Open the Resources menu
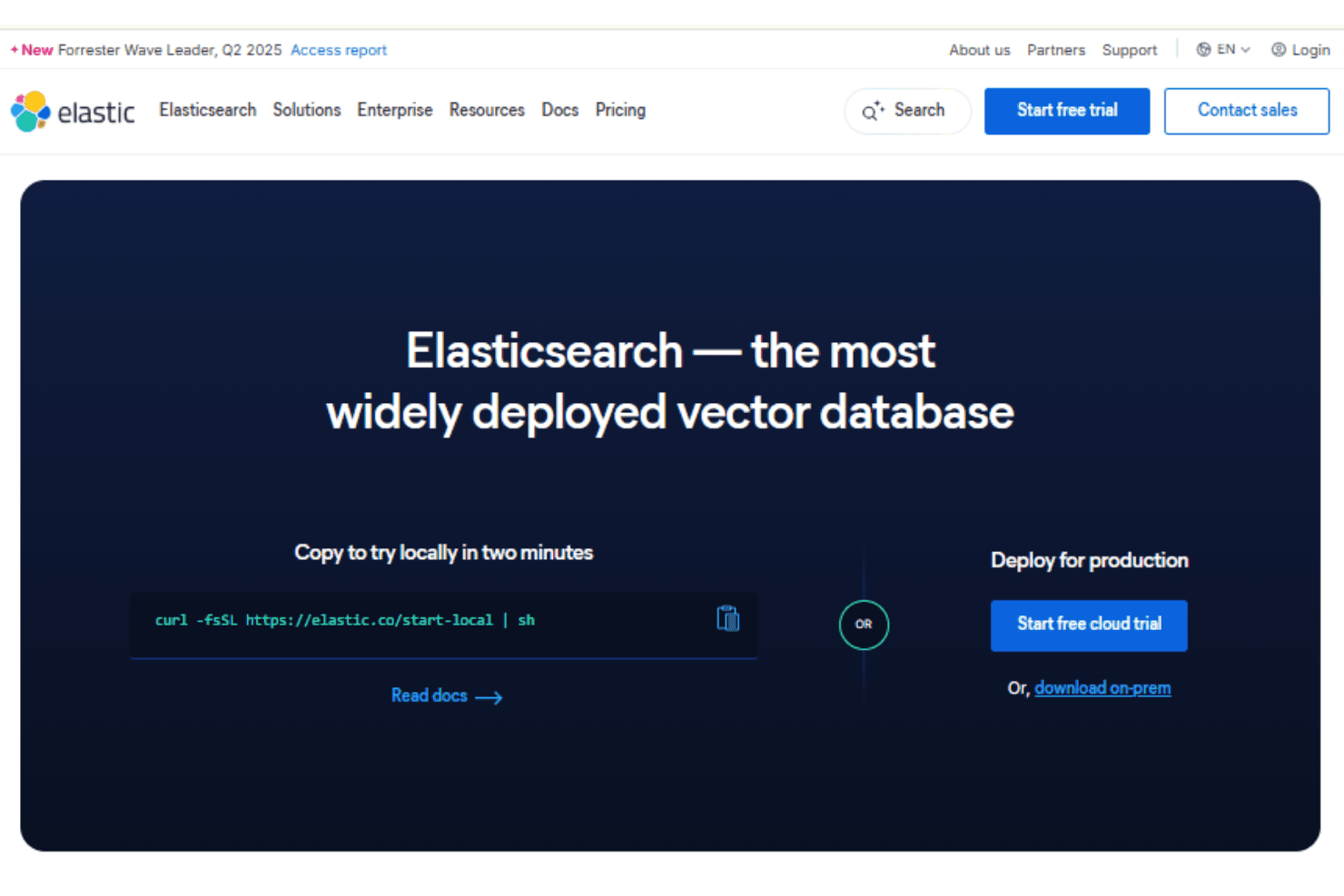 point(487,110)
